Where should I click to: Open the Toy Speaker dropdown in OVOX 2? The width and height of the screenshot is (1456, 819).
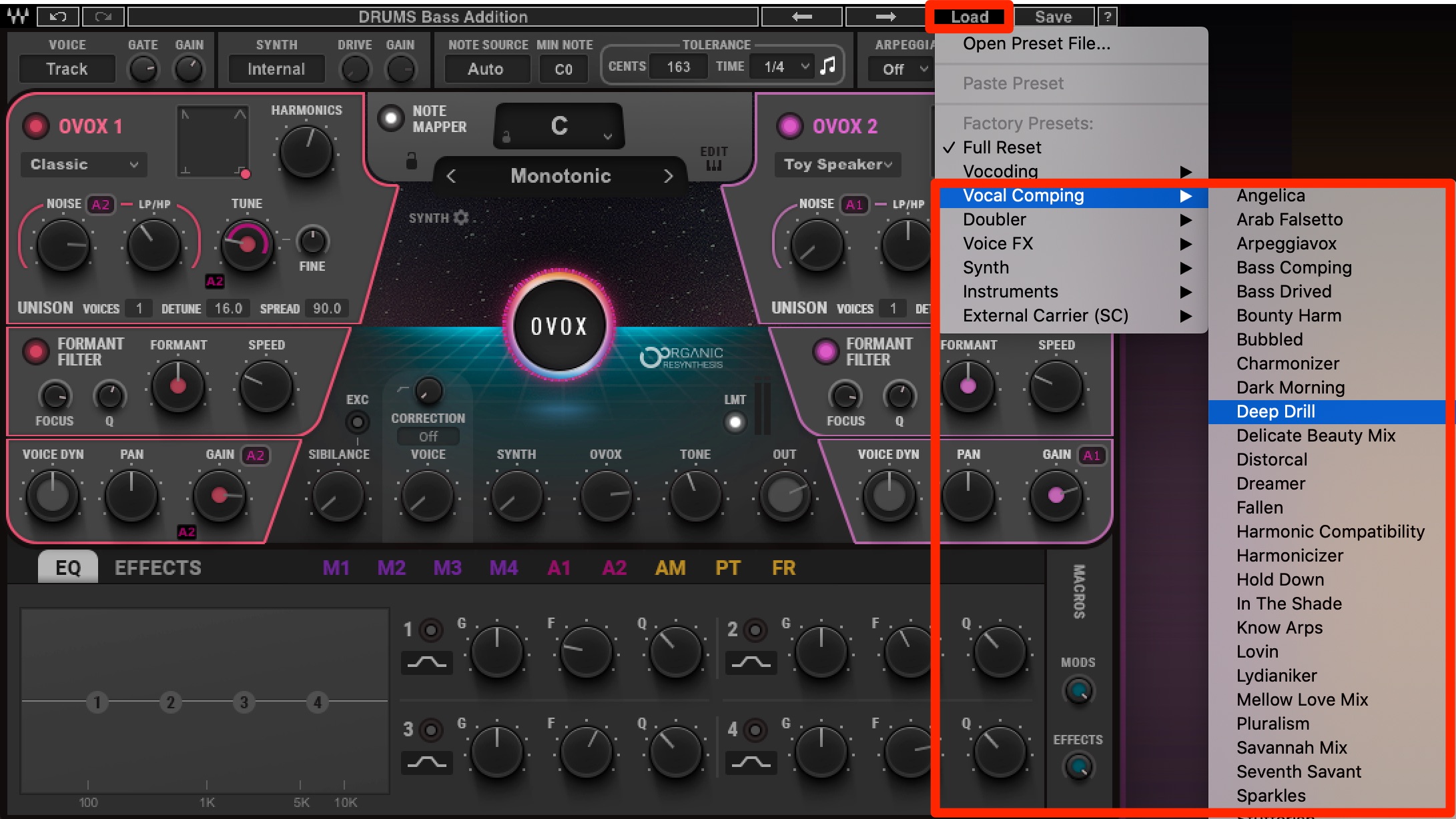[838, 165]
